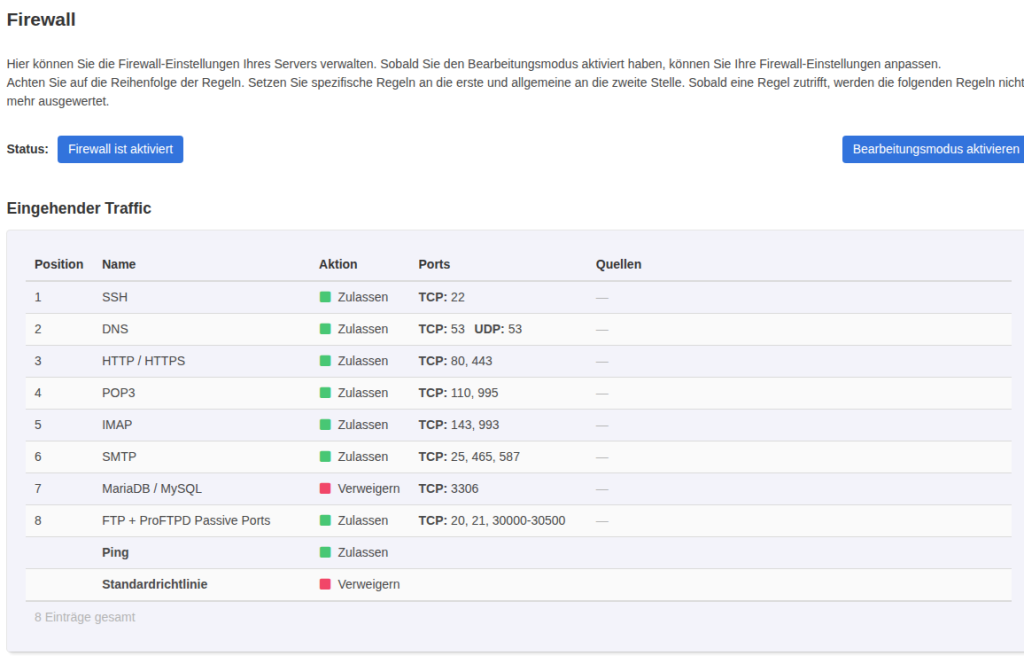Select the 'HTTP / HTTPS' rule name
This screenshot has height=656, width=1024.
tap(144, 361)
